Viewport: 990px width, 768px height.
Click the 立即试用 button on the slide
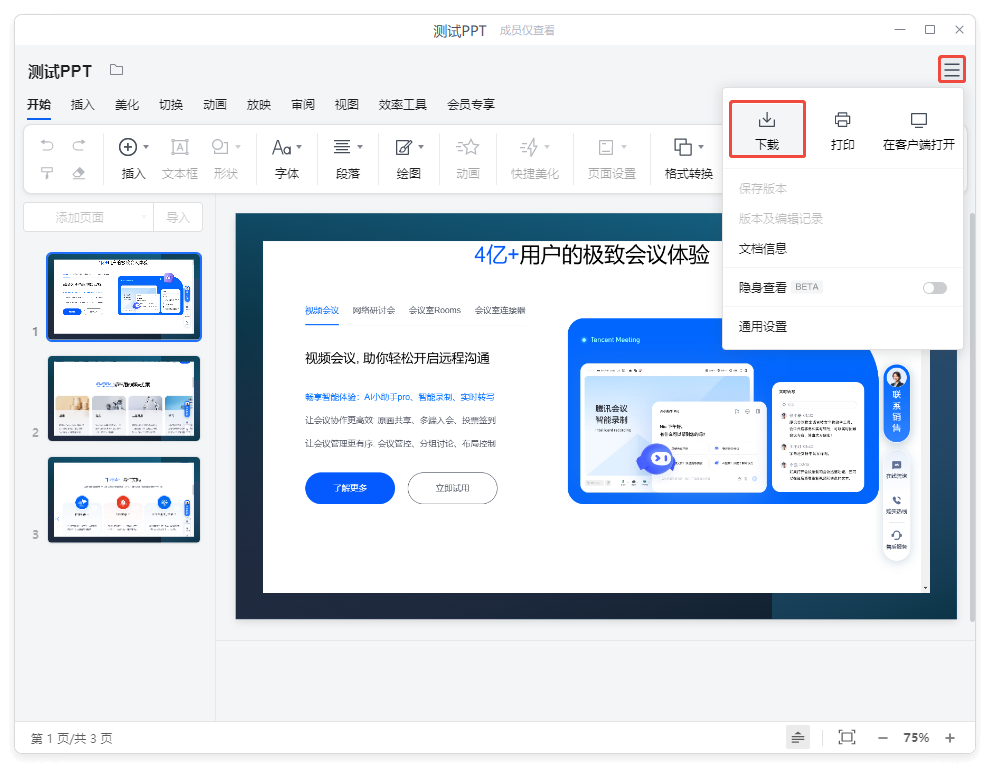tap(452, 488)
